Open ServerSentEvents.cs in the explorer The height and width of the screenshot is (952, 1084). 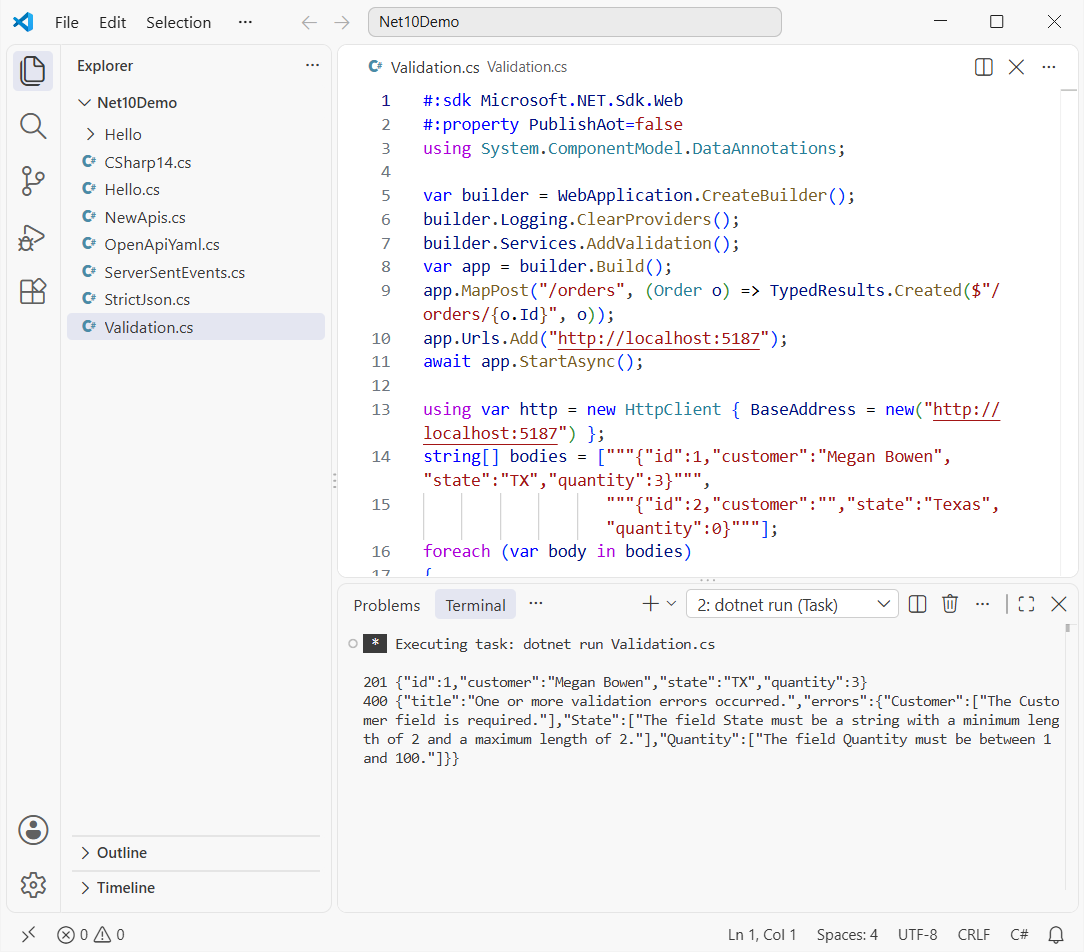(x=196, y=272)
